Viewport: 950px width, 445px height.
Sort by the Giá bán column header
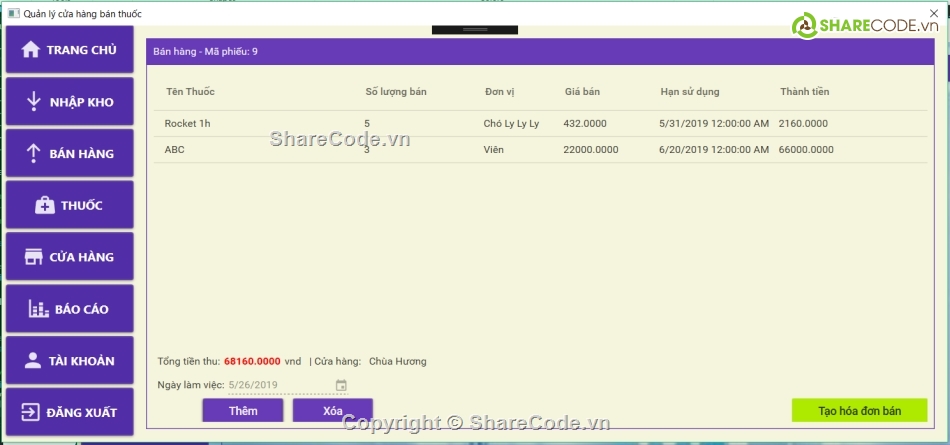pos(582,92)
